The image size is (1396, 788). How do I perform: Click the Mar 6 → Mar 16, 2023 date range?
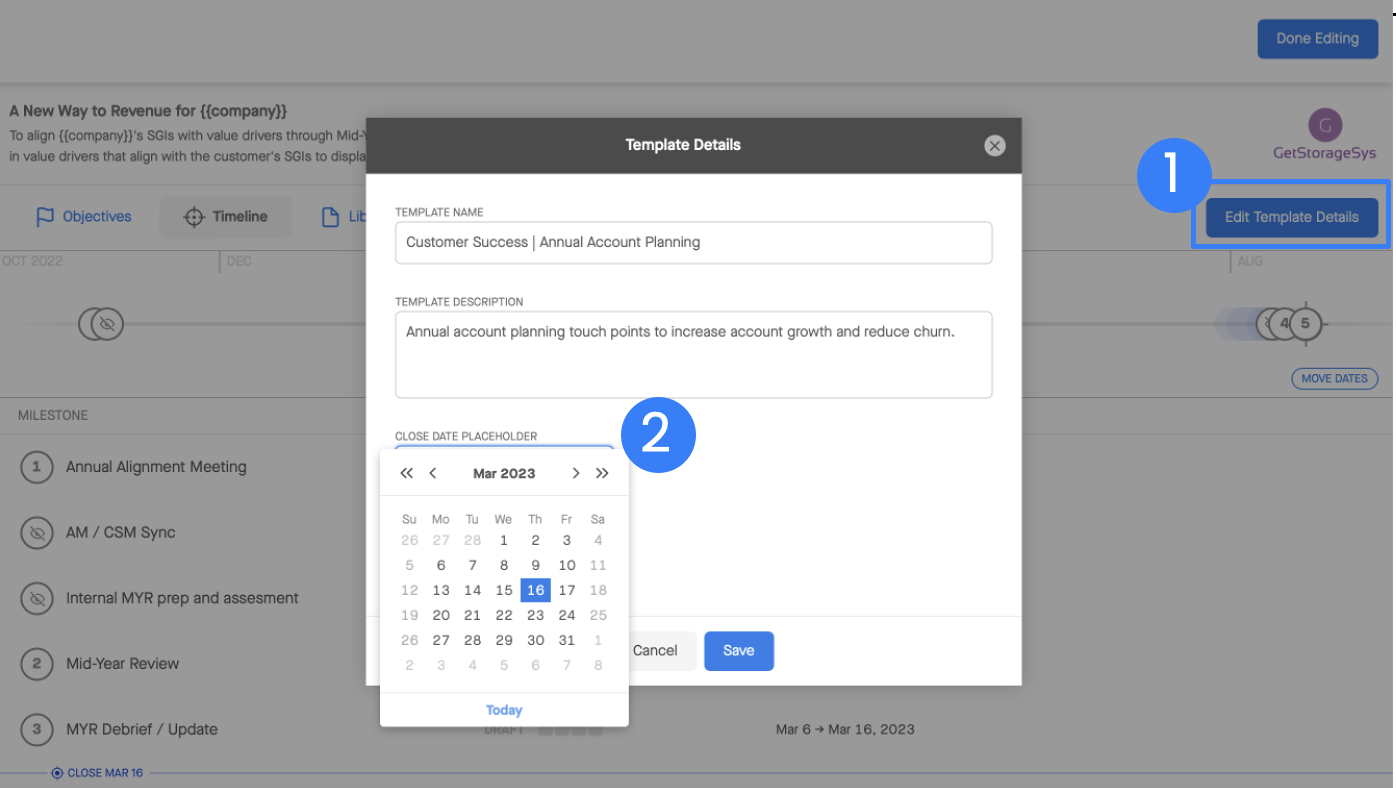point(845,730)
